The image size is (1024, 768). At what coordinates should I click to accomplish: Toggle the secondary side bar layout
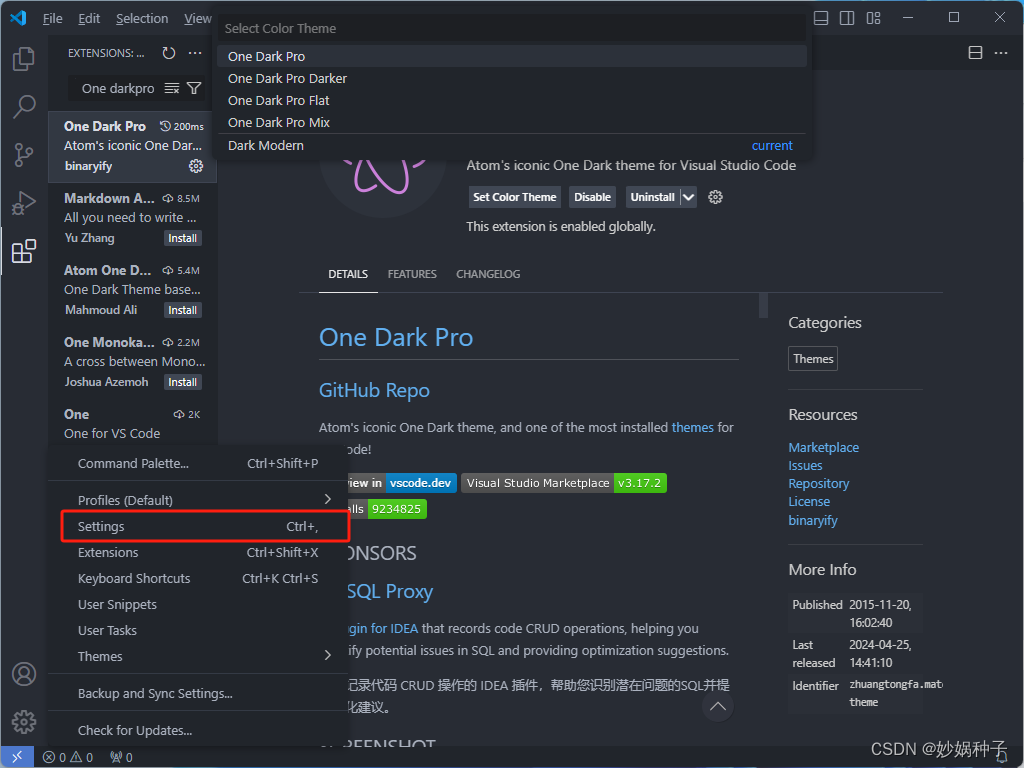click(847, 18)
